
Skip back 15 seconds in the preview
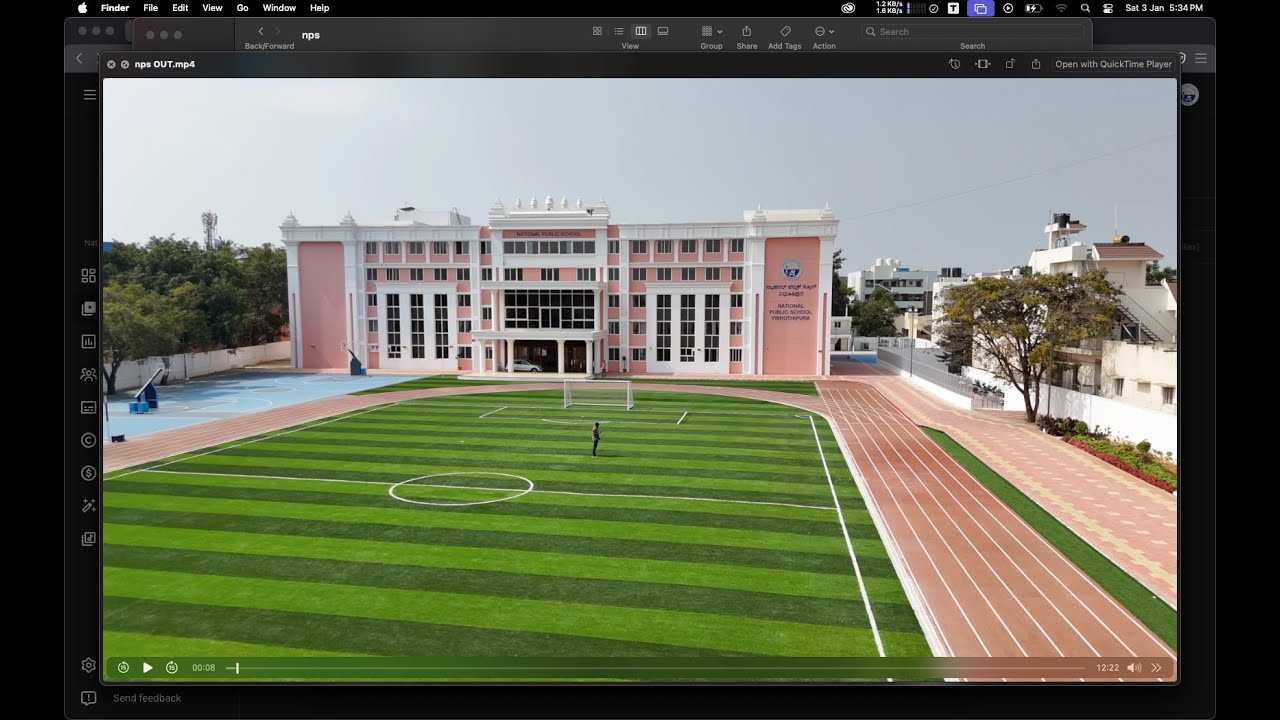(123, 667)
